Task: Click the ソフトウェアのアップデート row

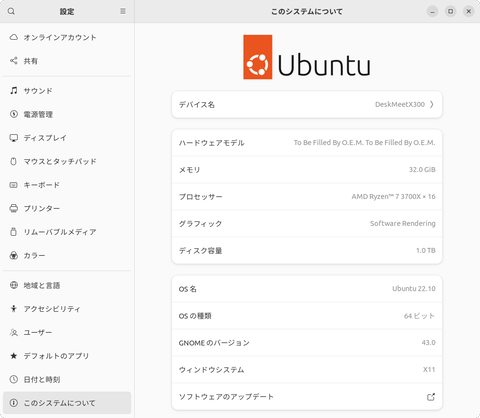Action: (307, 397)
